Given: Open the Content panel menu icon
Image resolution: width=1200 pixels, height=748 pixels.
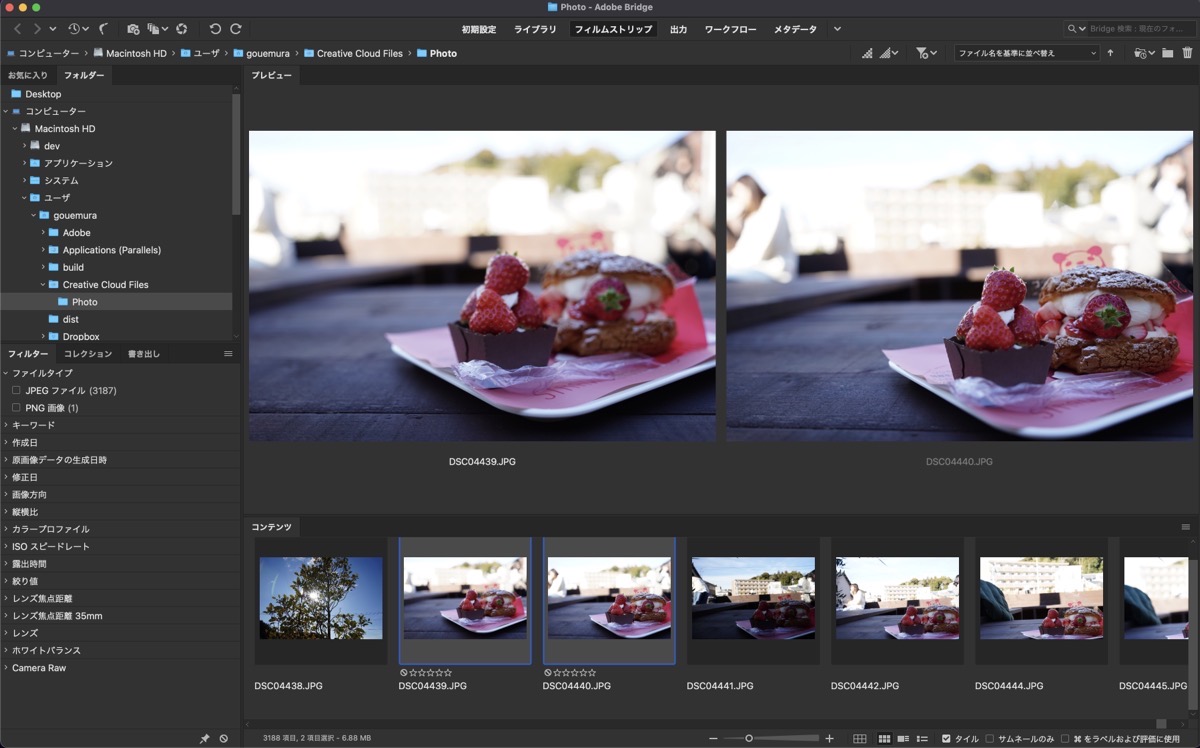Looking at the screenshot, I should tap(1186, 527).
